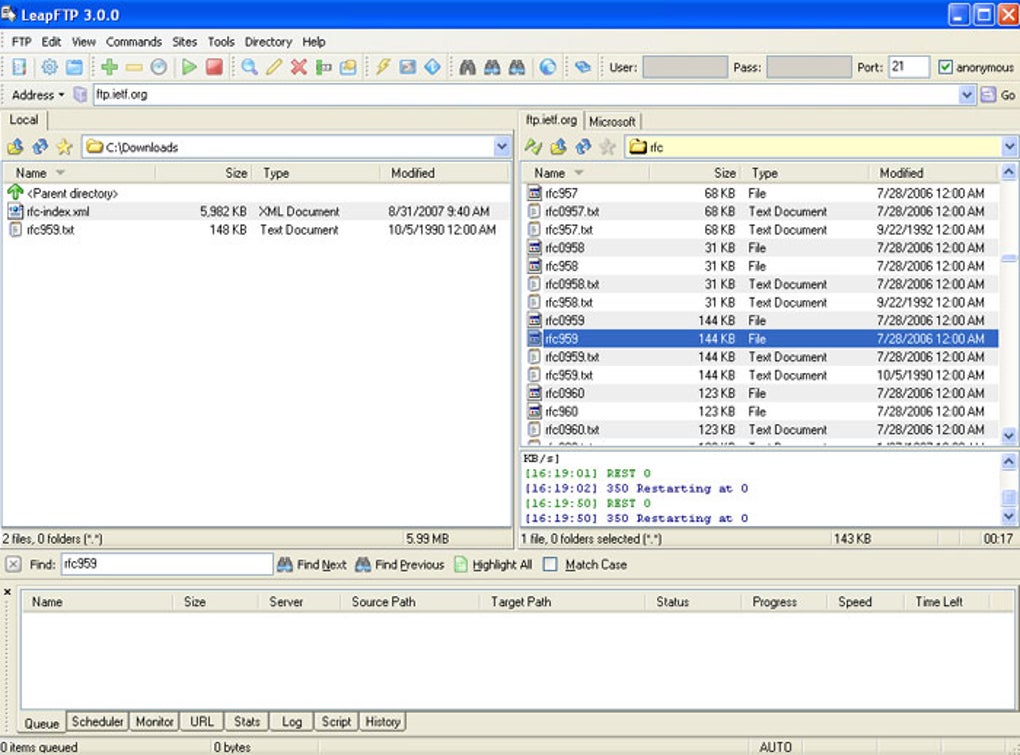Sort the Local pane by Size column
1020x755 pixels.
[x=204, y=173]
